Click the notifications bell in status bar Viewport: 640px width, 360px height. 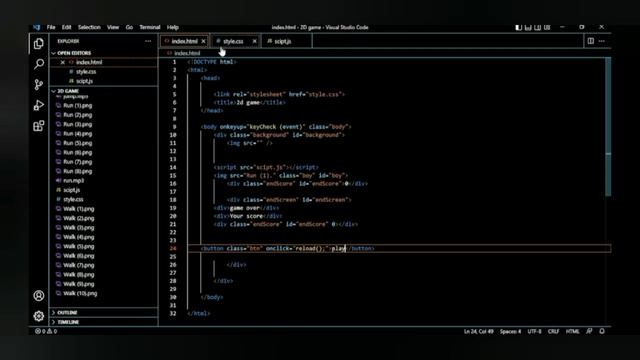tap(602, 331)
